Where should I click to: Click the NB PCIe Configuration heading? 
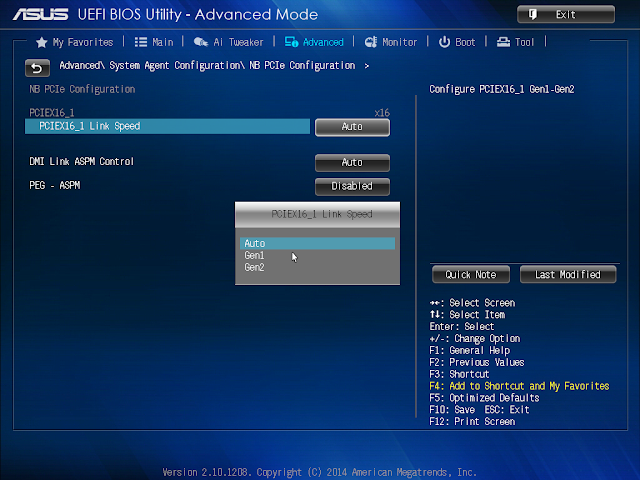[x=82, y=89]
